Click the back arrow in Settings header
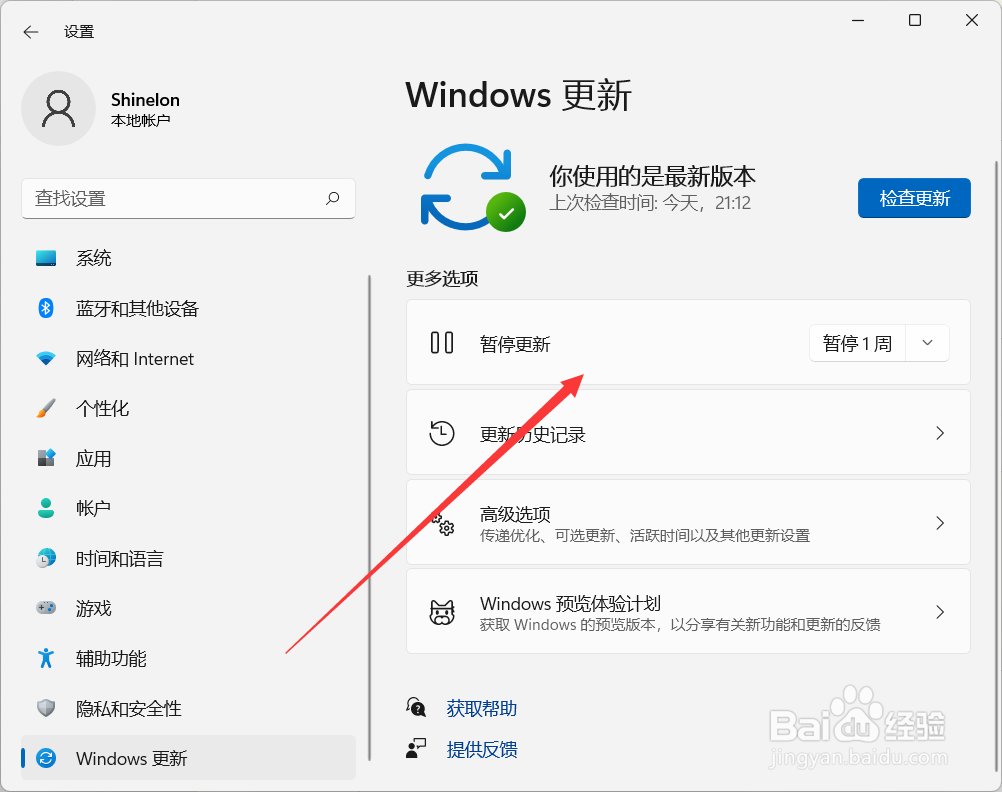The width and height of the screenshot is (1002, 792). pyautogui.click(x=31, y=32)
